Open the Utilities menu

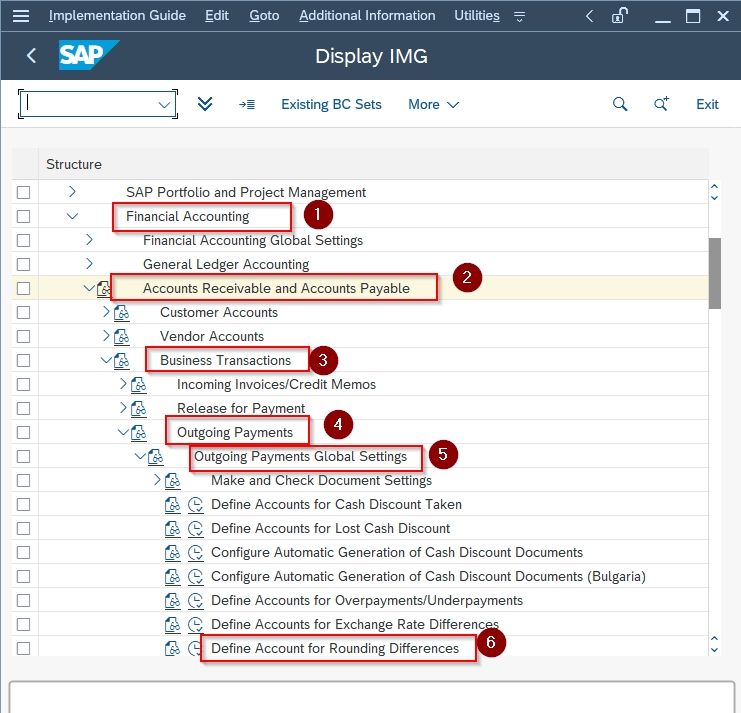[477, 16]
